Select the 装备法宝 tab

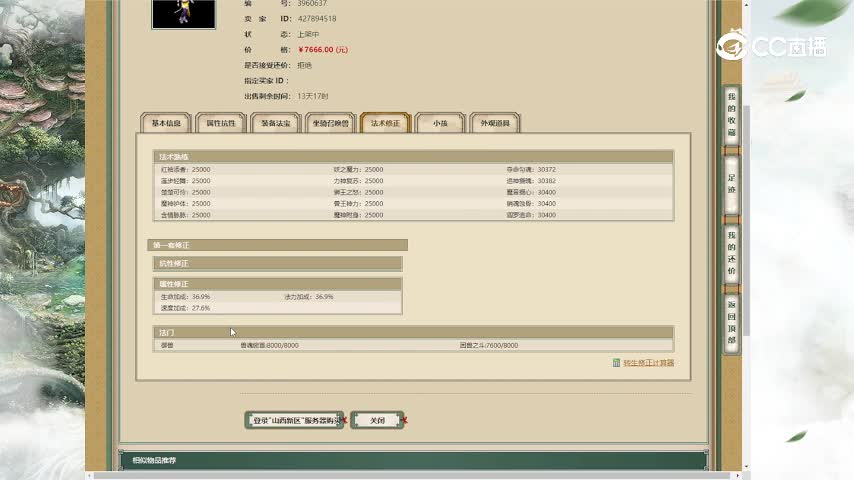[x=276, y=123]
